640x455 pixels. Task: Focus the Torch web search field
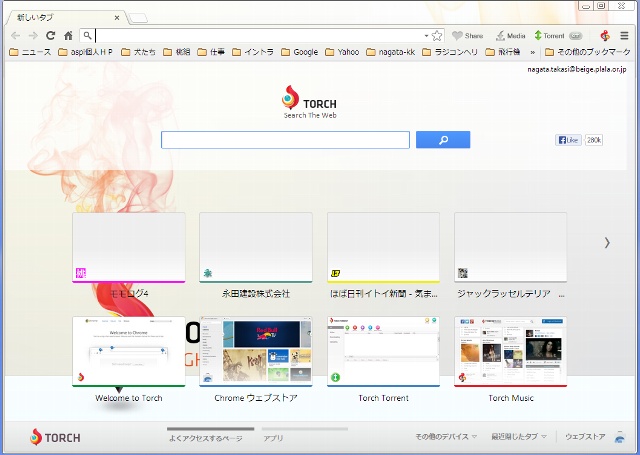pos(285,140)
